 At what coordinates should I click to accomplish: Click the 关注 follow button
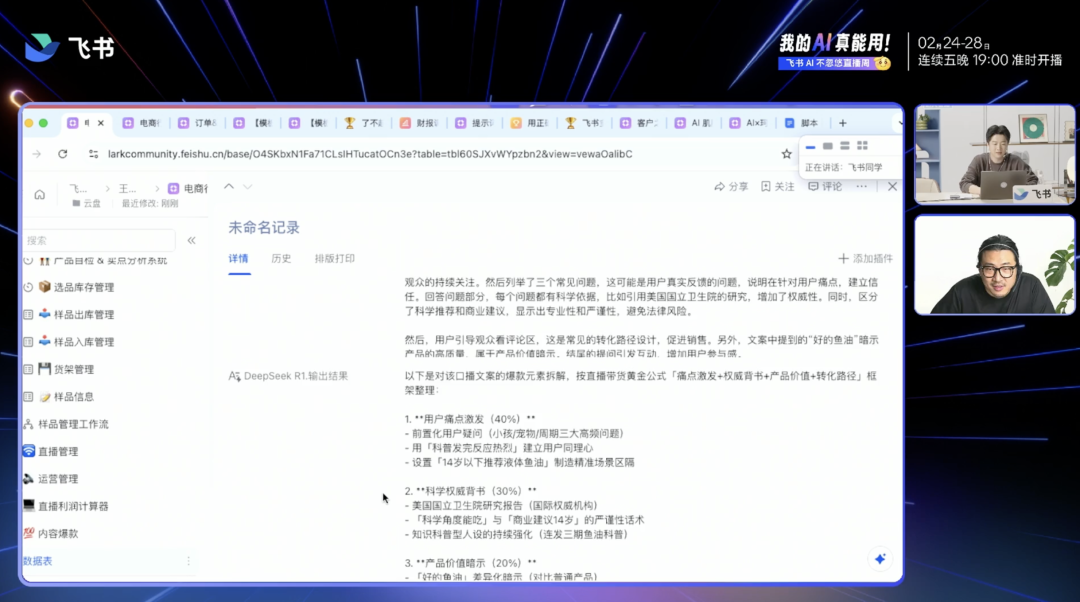click(x=778, y=187)
